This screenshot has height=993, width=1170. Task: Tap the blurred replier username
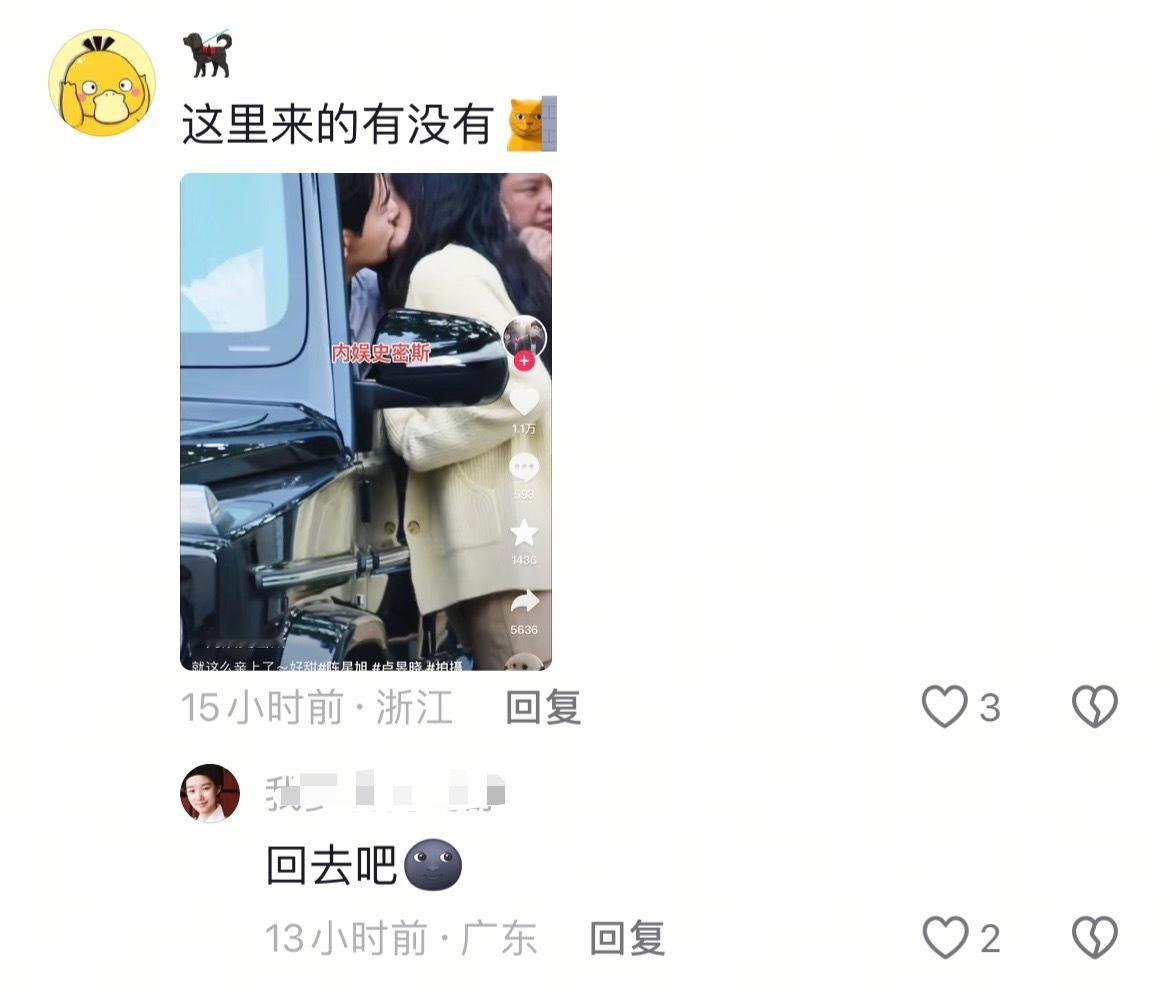(385, 792)
